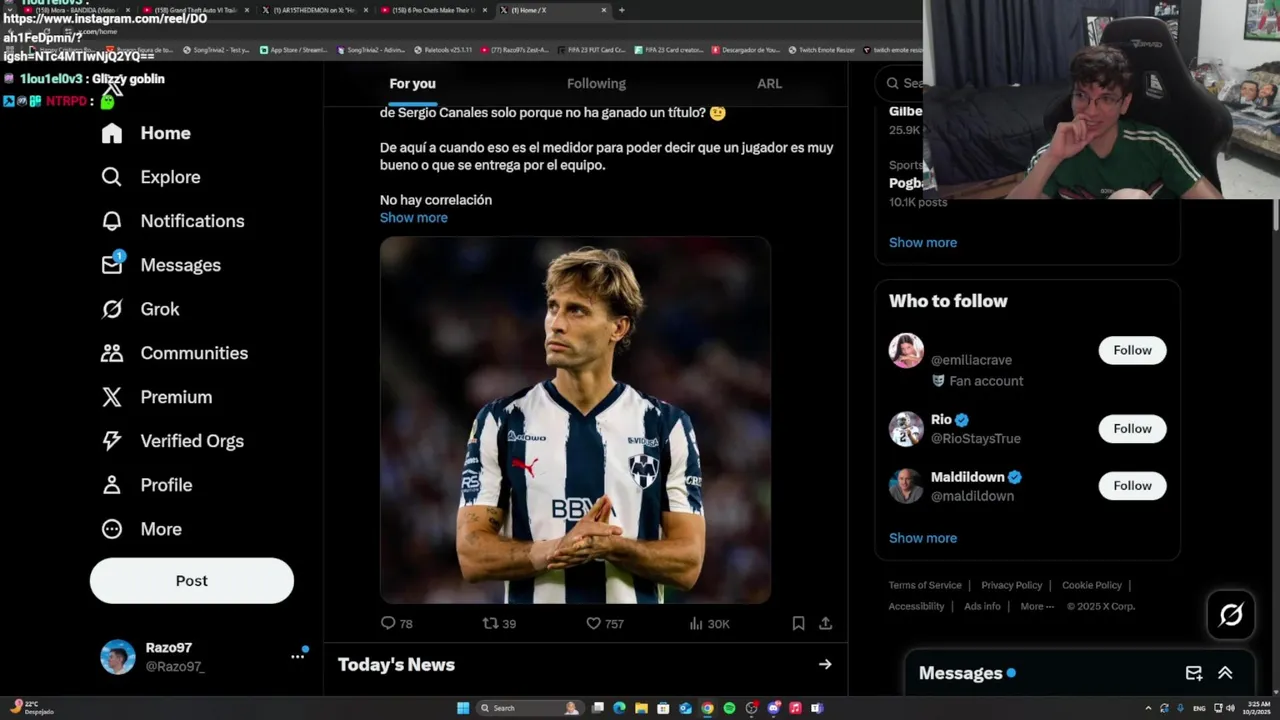Show hidden system tray icons

[1148, 708]
